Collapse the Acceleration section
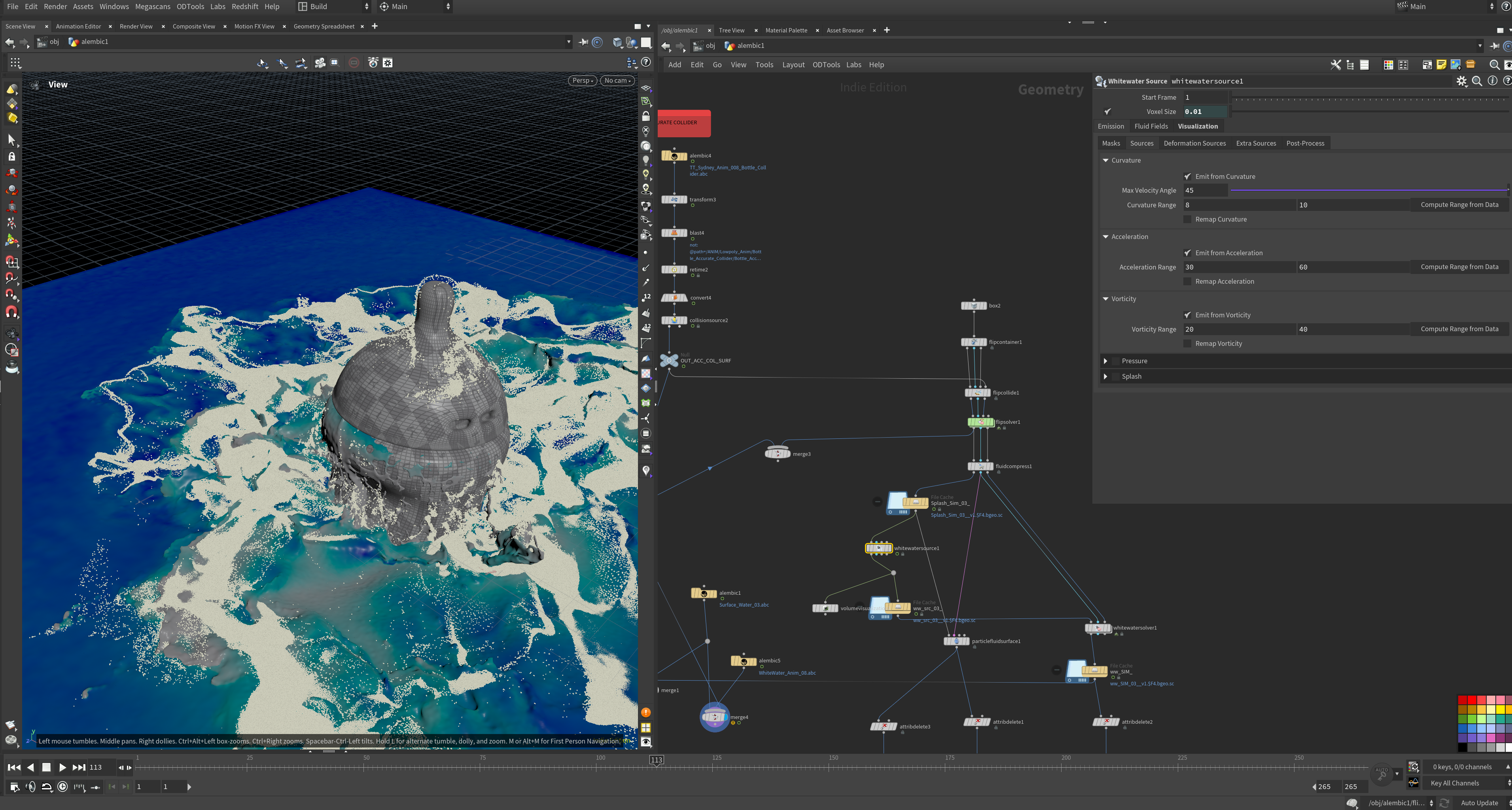The height and width of the screenshot is (810, 1512). [x=1106, y=237]
